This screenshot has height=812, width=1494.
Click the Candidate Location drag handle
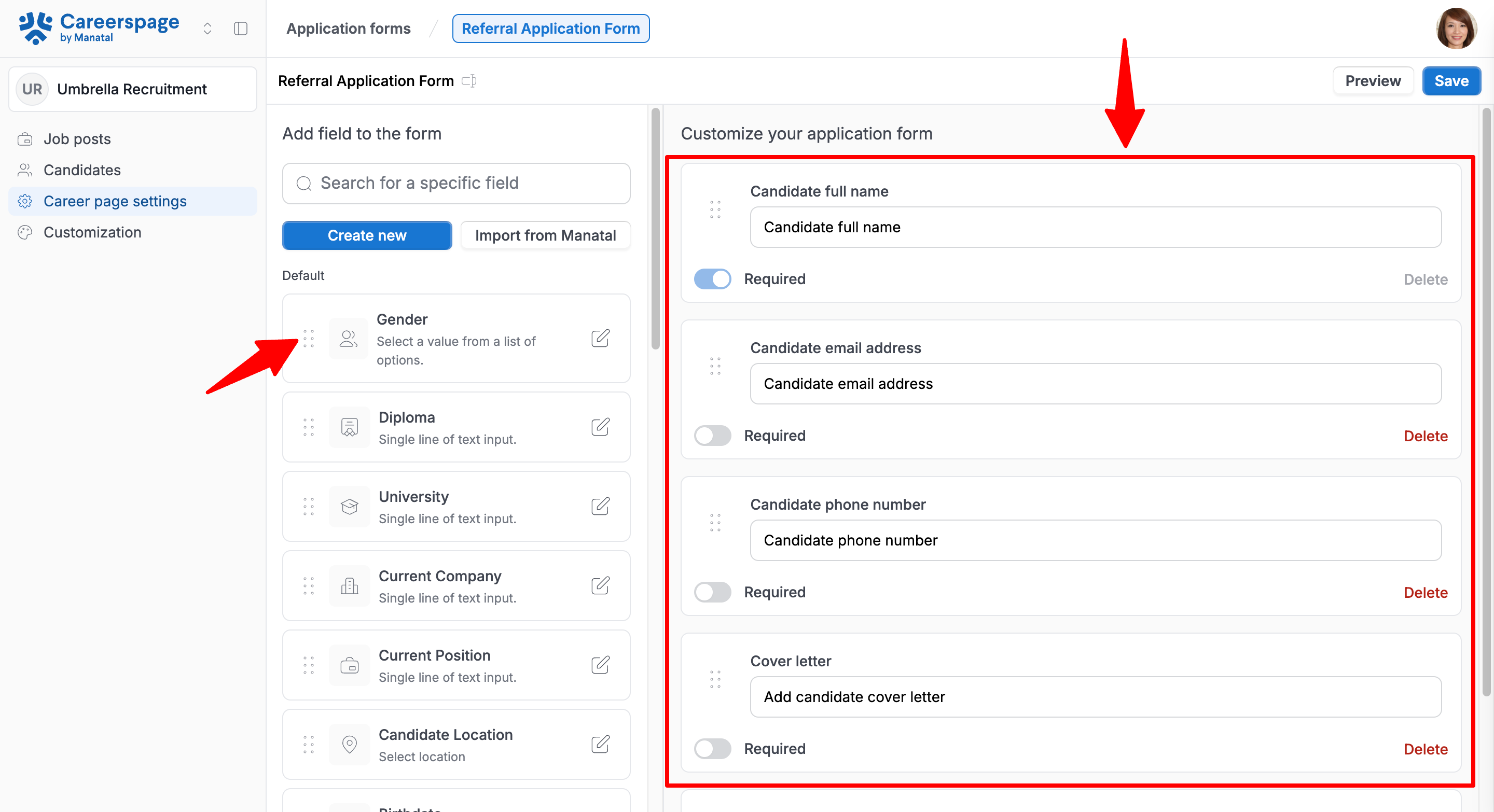pyautogui.click(x=309, y=745)
